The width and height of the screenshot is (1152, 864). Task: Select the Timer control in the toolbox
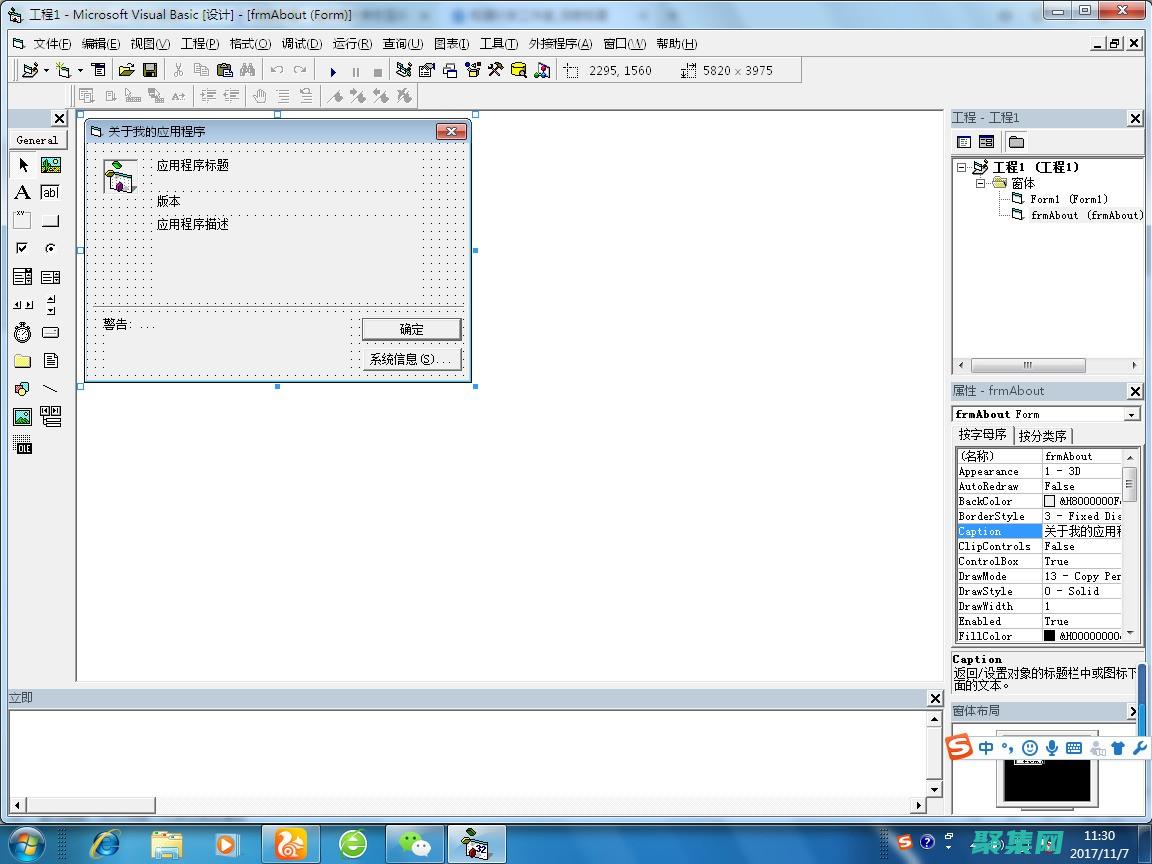click(x=22, y=332)
